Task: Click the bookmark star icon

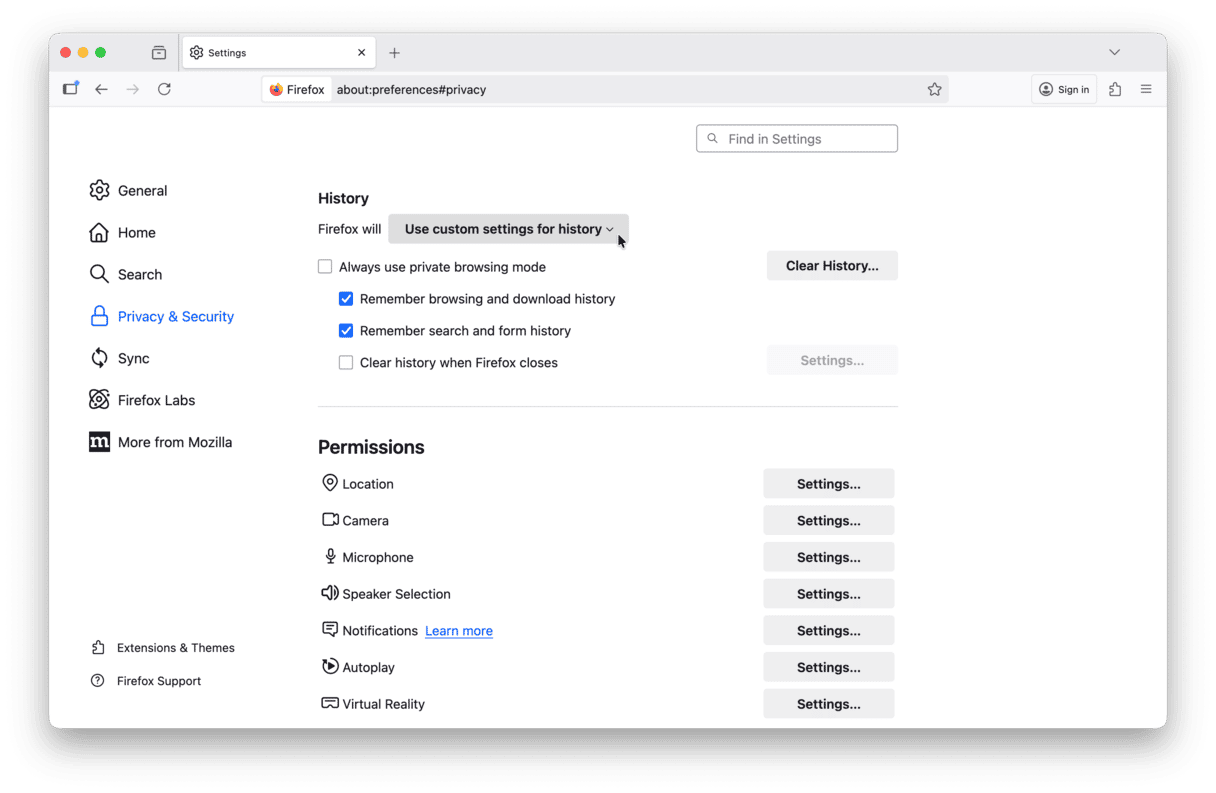Action: click(x=934, y=89)
